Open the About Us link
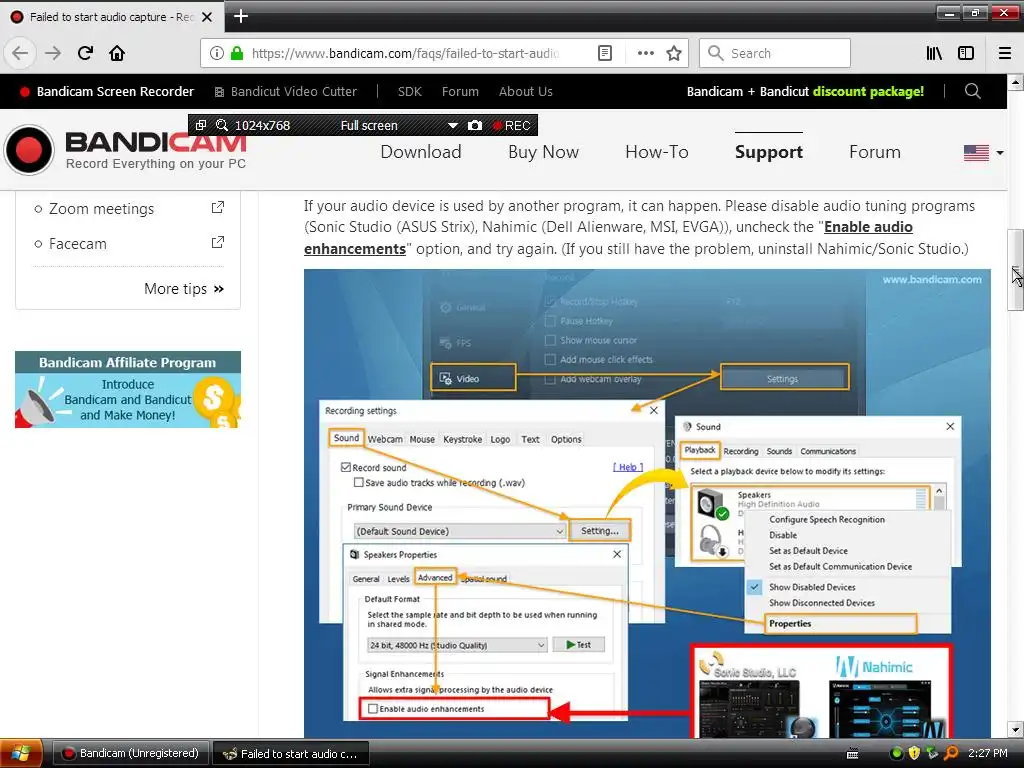The height and width of the screenshot is (768, 1024). [526, 91]
